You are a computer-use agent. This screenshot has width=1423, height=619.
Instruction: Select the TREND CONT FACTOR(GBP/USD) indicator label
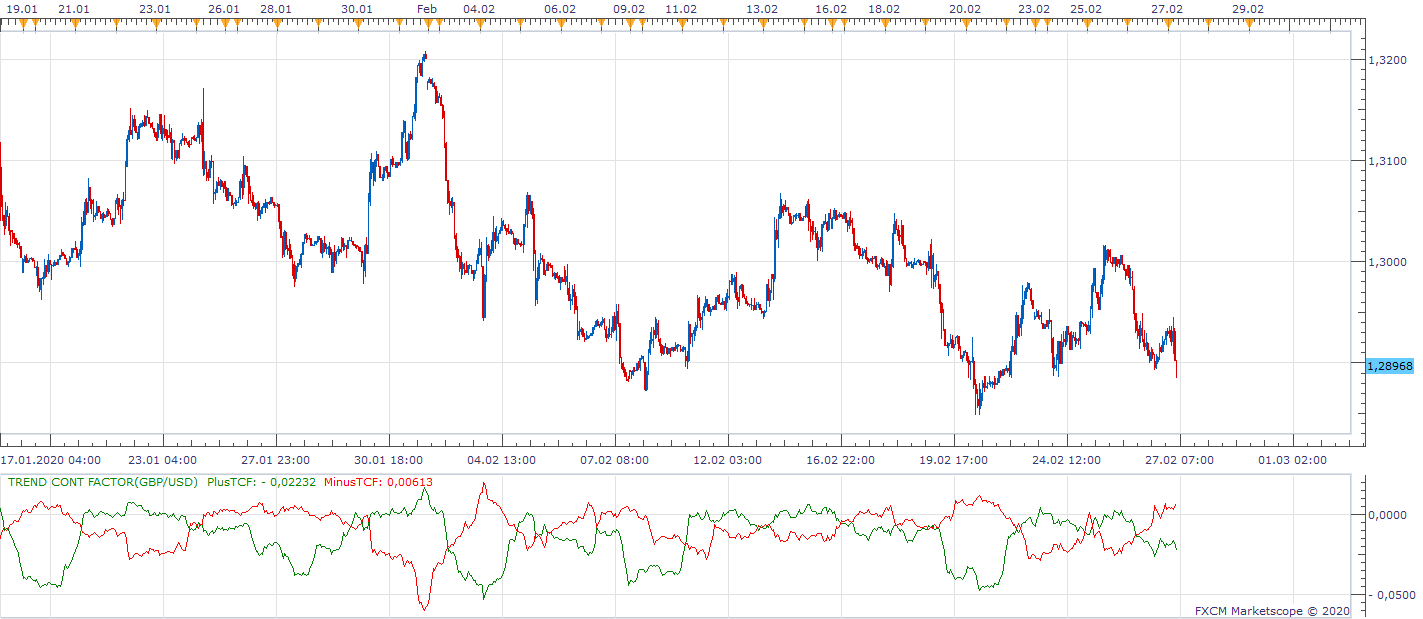click(102, 481)
